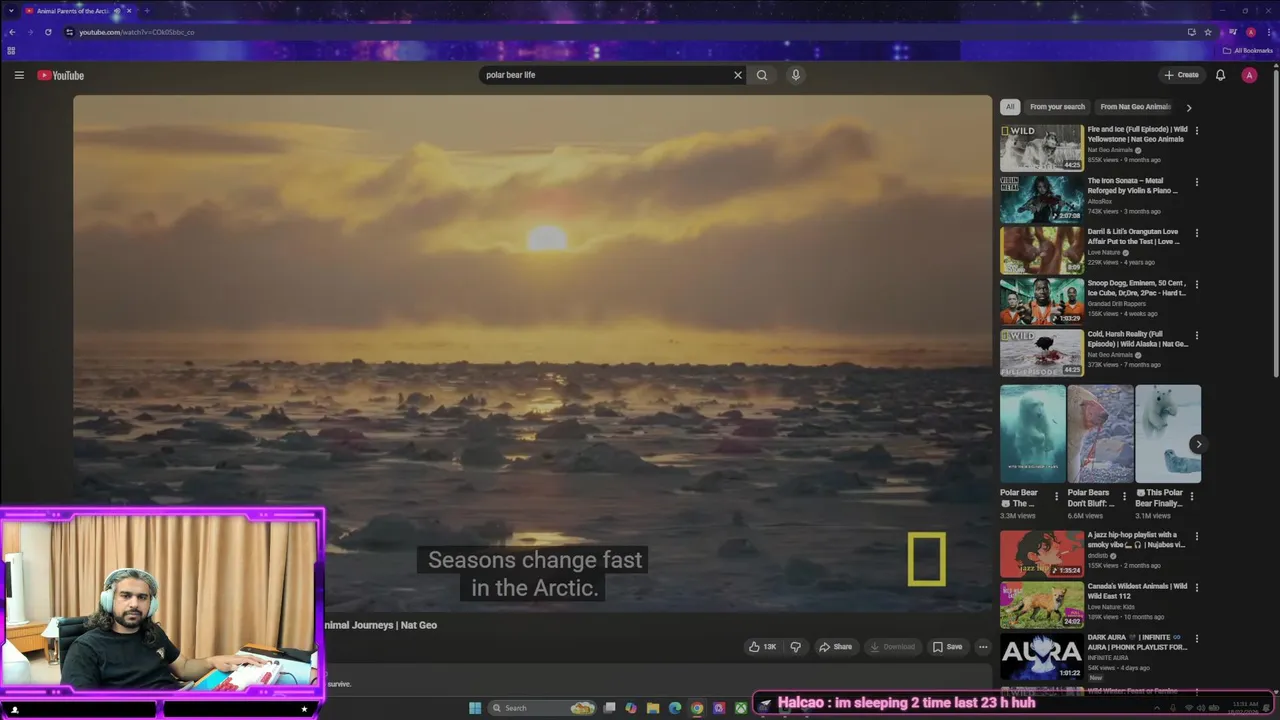Open 'The Iron Sonata' video title
The height and width of the screenshot is (720, 1280).
[1133, 185]
